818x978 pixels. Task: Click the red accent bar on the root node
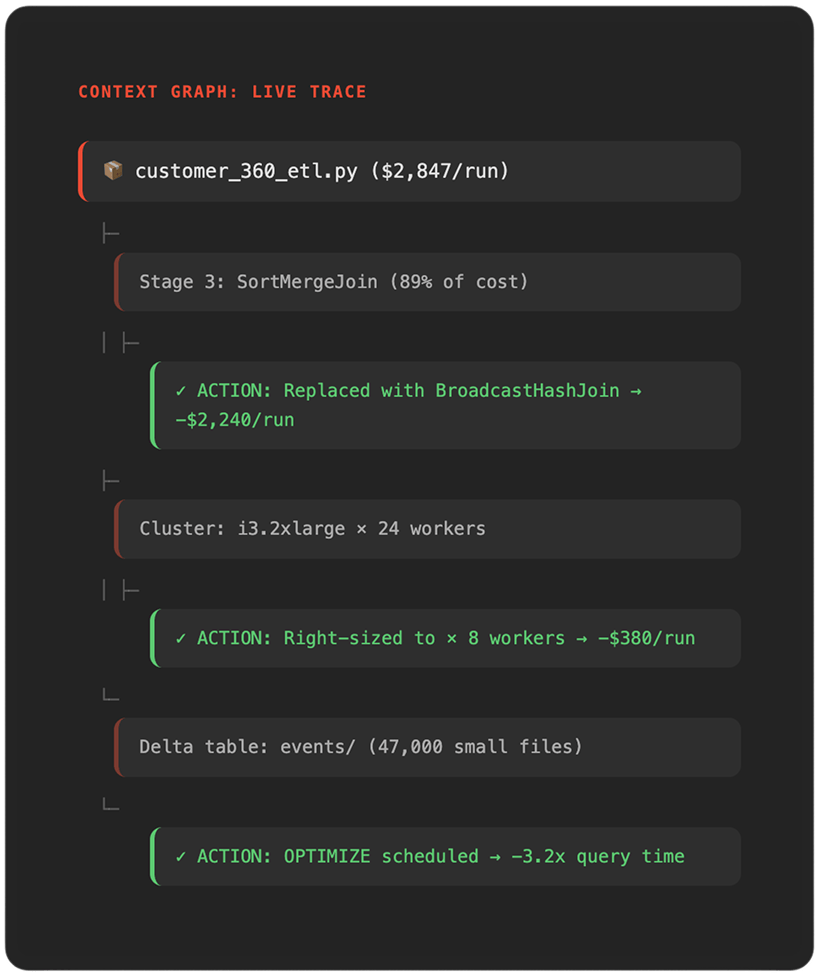click(80, 171)
